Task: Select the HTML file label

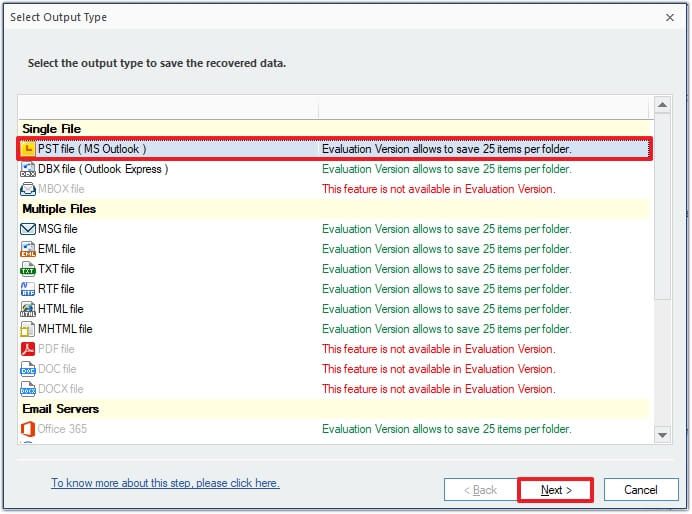Action: coord(60,309)
